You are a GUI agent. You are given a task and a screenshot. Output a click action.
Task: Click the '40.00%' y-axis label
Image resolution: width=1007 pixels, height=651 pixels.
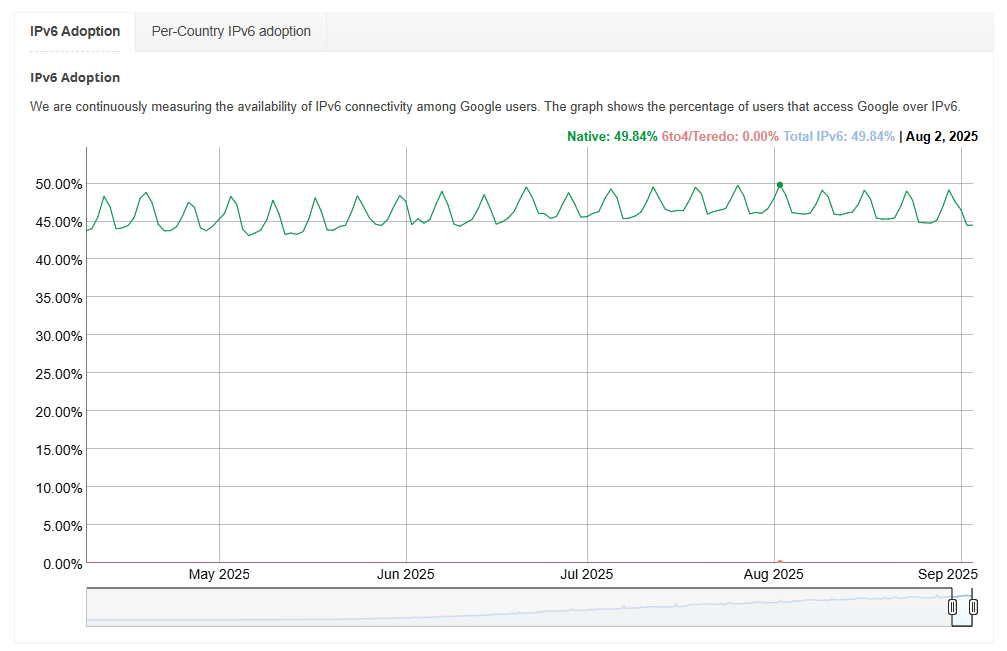click(59, 260)
